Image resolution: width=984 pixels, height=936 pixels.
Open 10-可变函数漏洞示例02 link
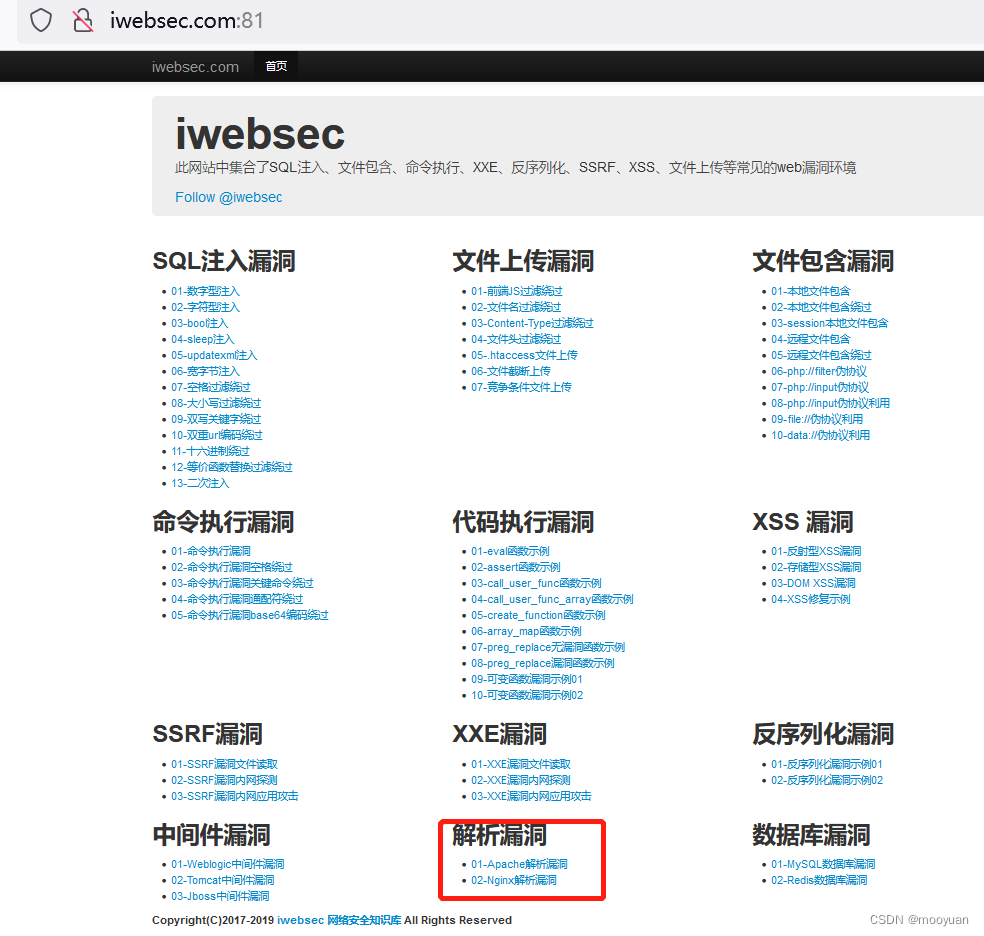(527, 695)
